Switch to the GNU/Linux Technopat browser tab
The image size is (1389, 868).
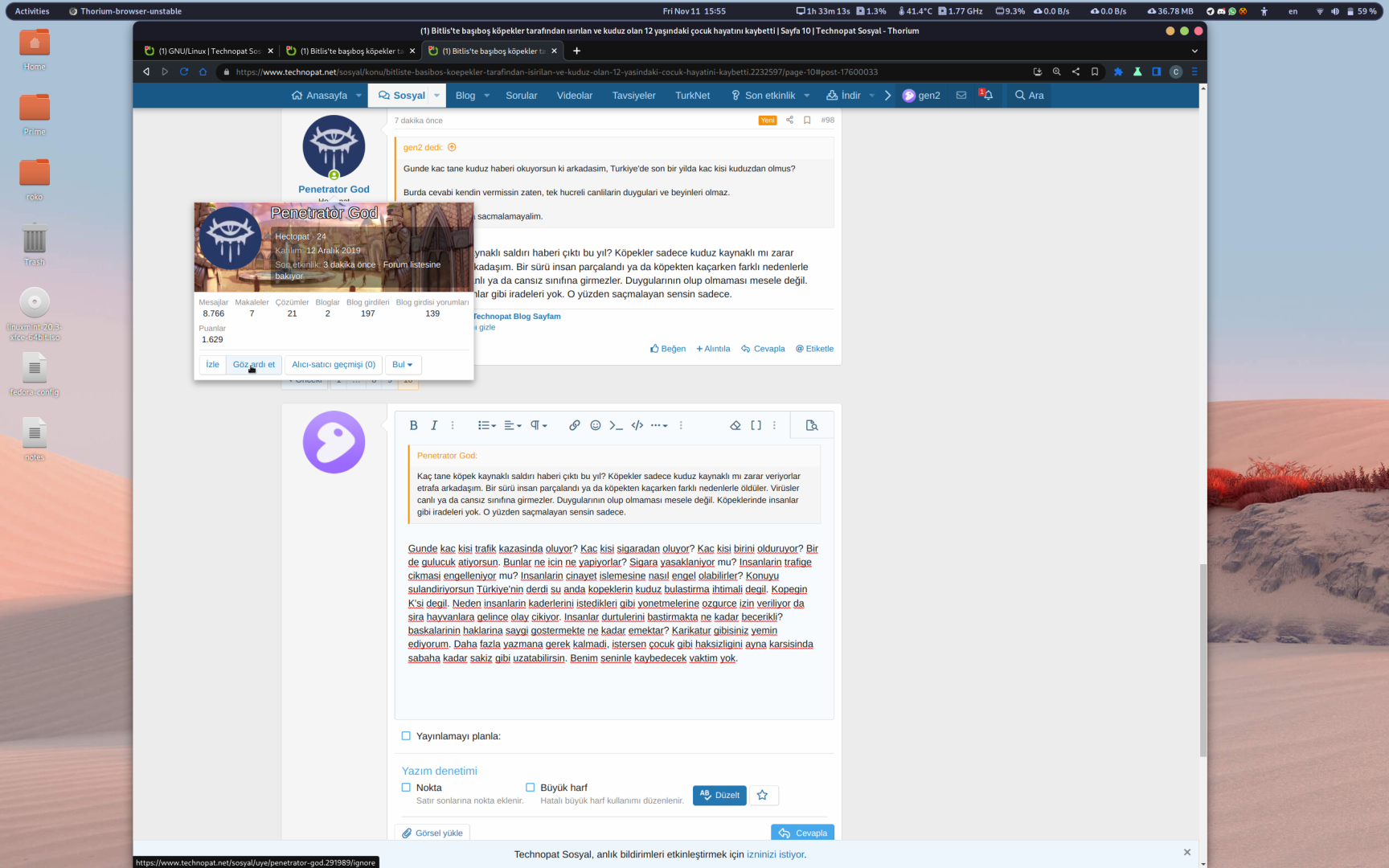[208, 51]
